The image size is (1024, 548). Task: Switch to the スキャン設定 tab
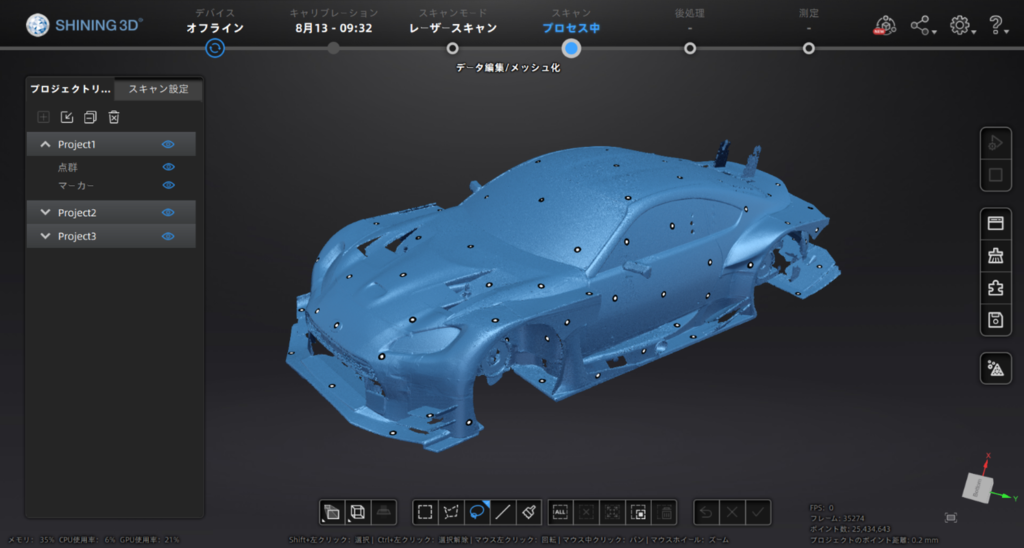(x=158, y=89)
